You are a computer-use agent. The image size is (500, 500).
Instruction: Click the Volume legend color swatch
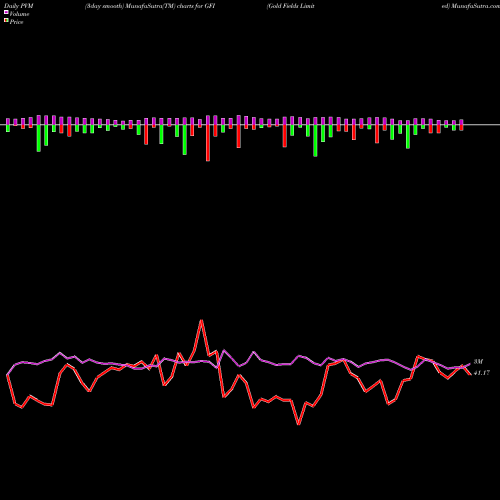[6, 12]
